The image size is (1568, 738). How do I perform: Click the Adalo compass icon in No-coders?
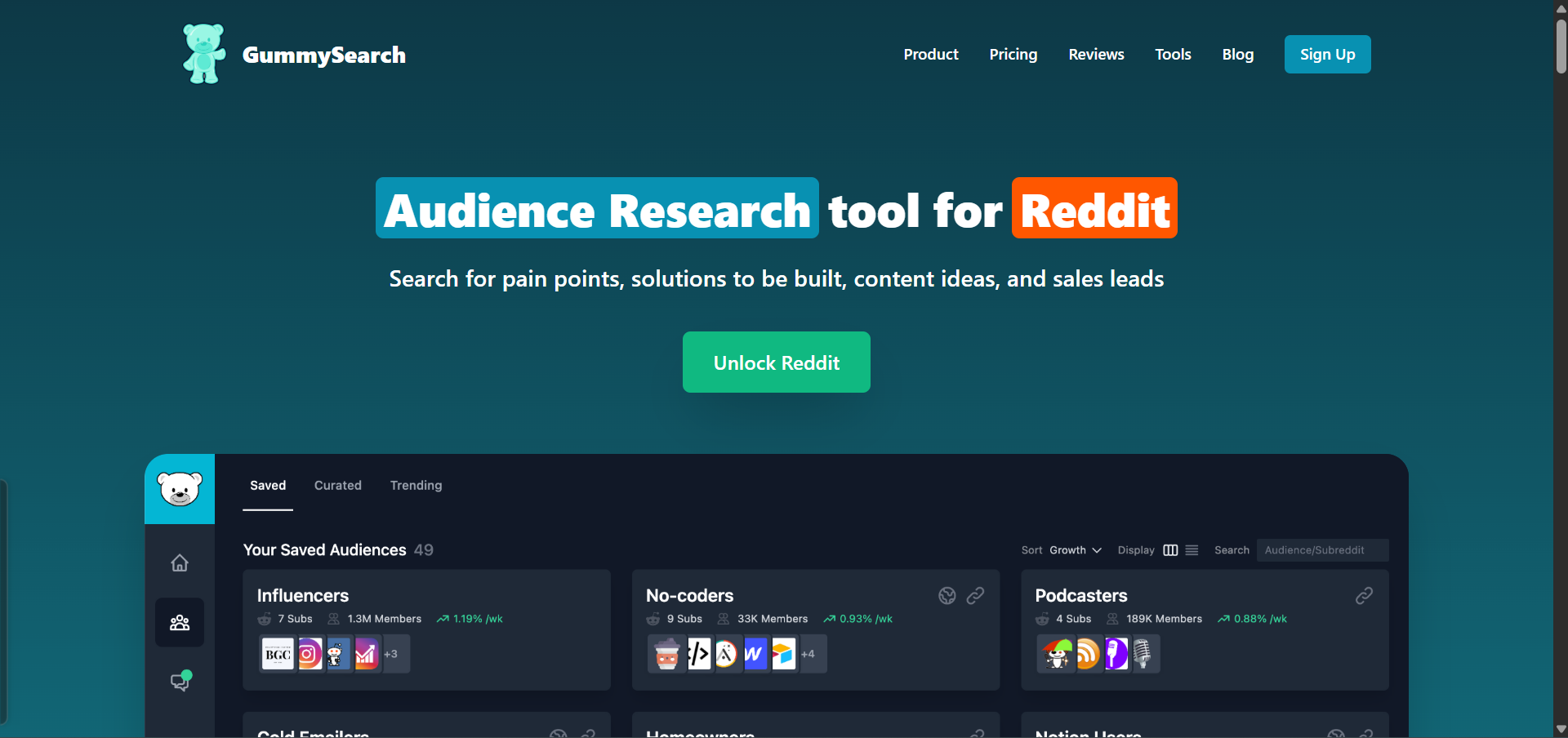point(727,654)
